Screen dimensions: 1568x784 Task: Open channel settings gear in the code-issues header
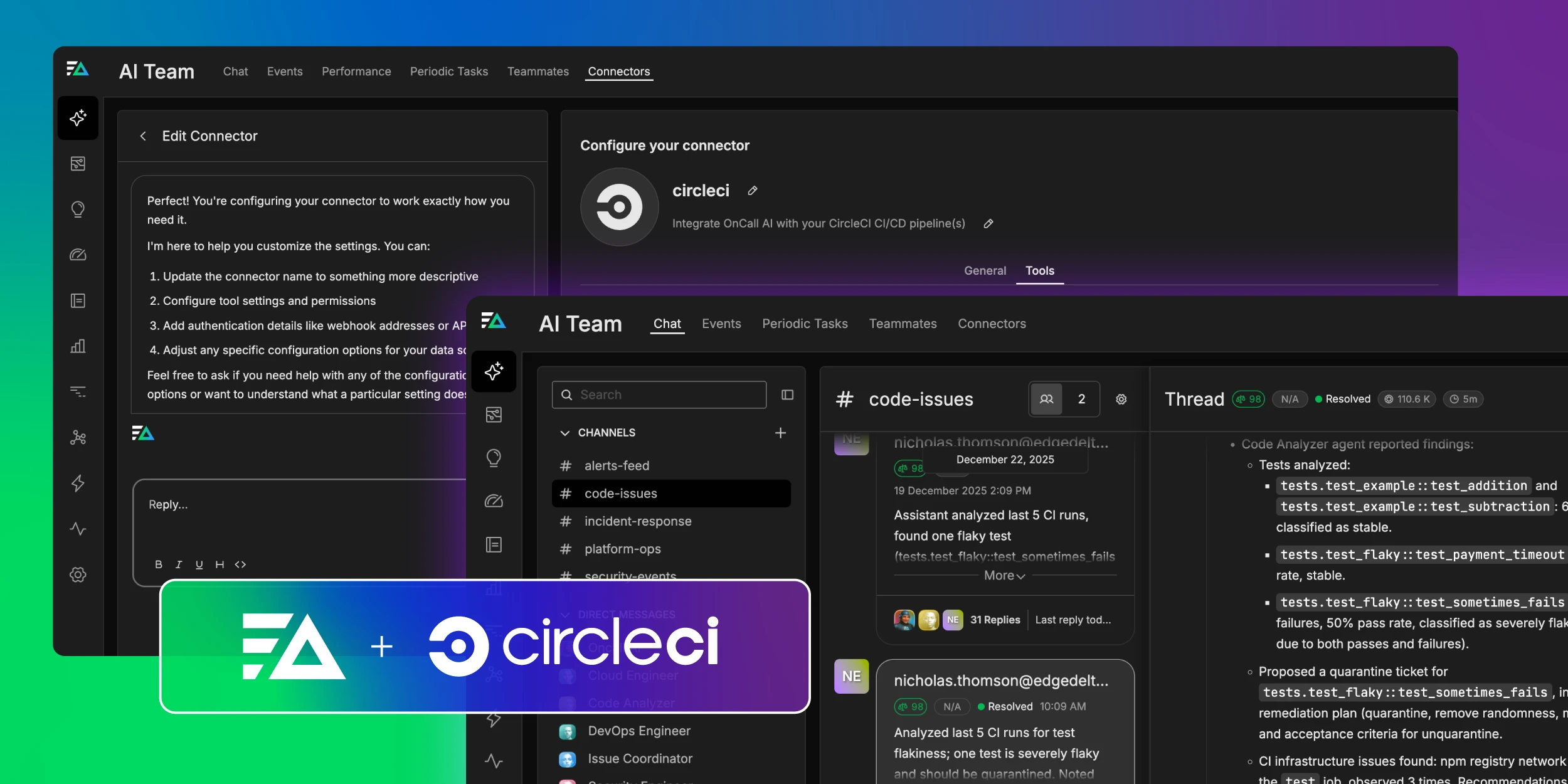pos(1122,399)
